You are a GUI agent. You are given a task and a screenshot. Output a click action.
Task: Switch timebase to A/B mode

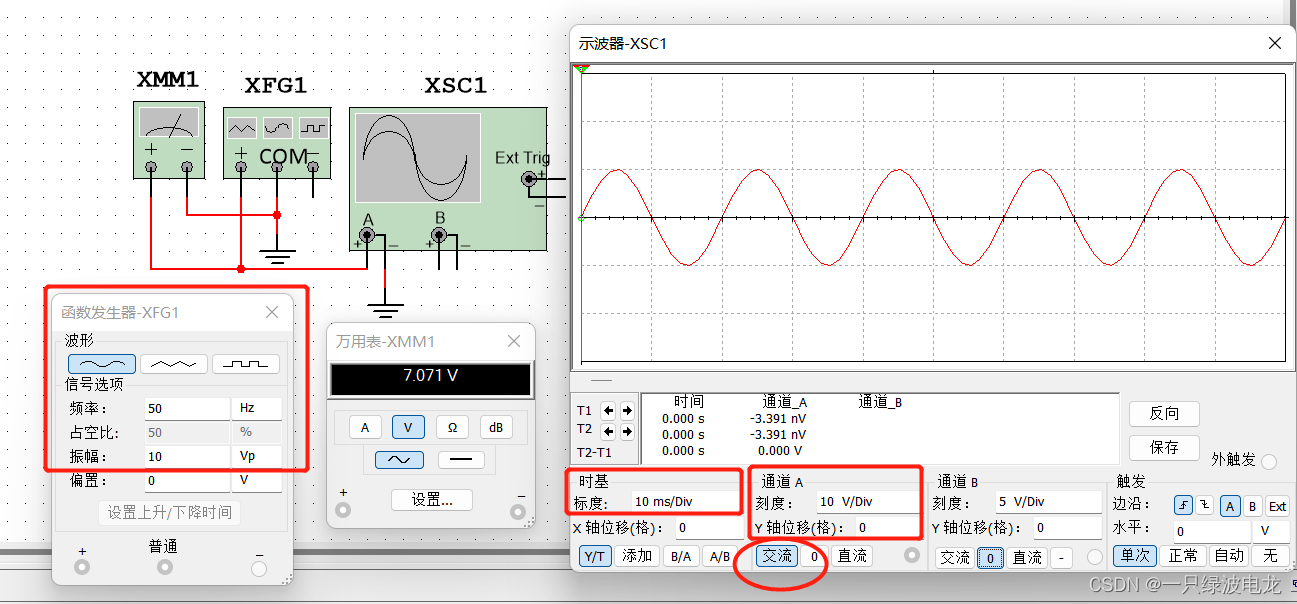[x=719, y=556]
